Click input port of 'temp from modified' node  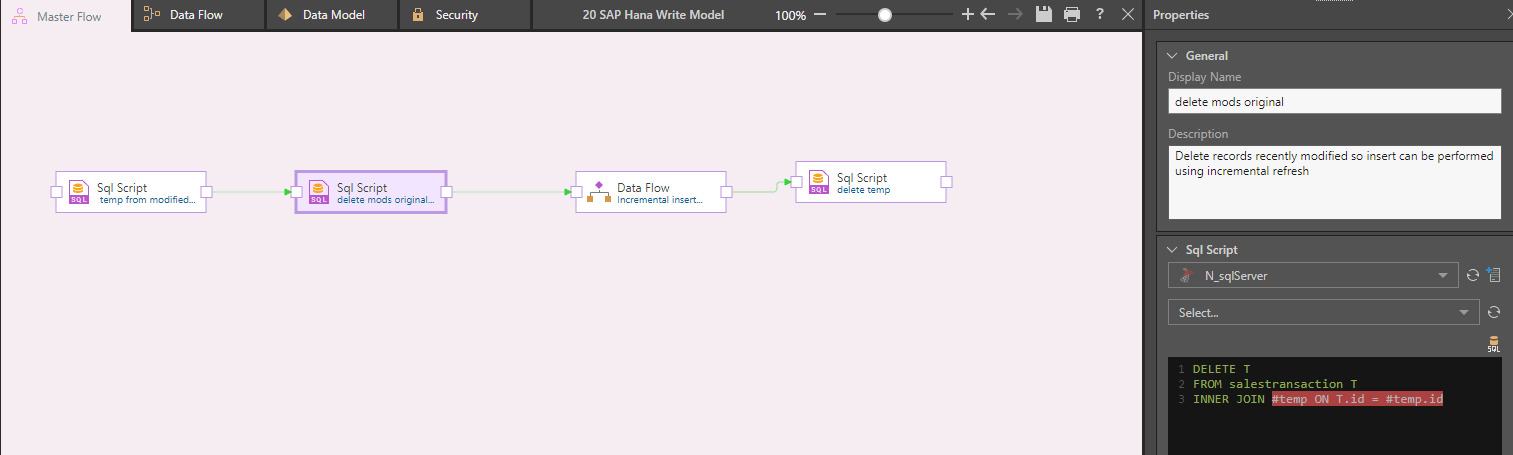[x=57, y=192]
